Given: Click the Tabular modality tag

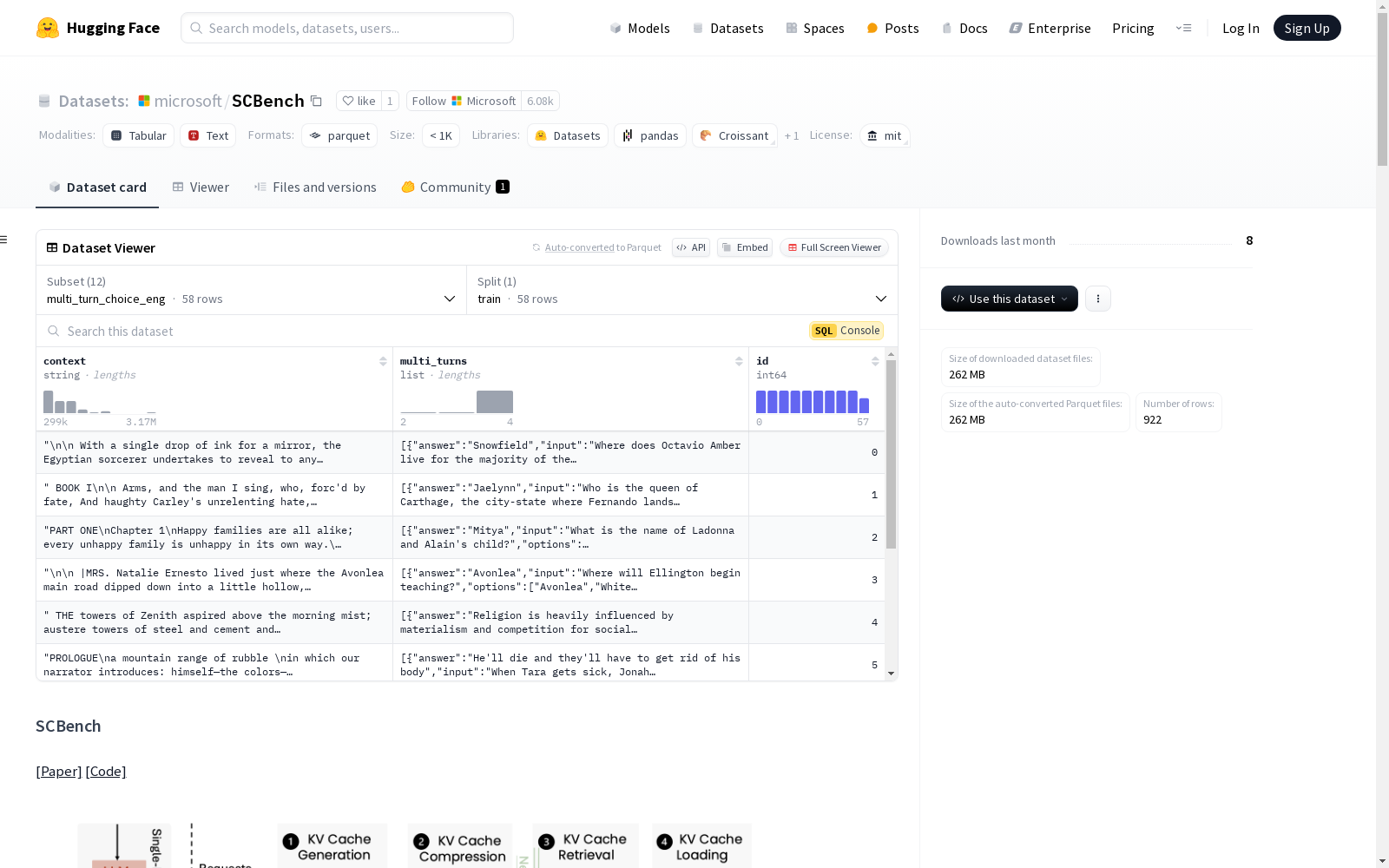Looking at the screenshot, I should (139, 135).
